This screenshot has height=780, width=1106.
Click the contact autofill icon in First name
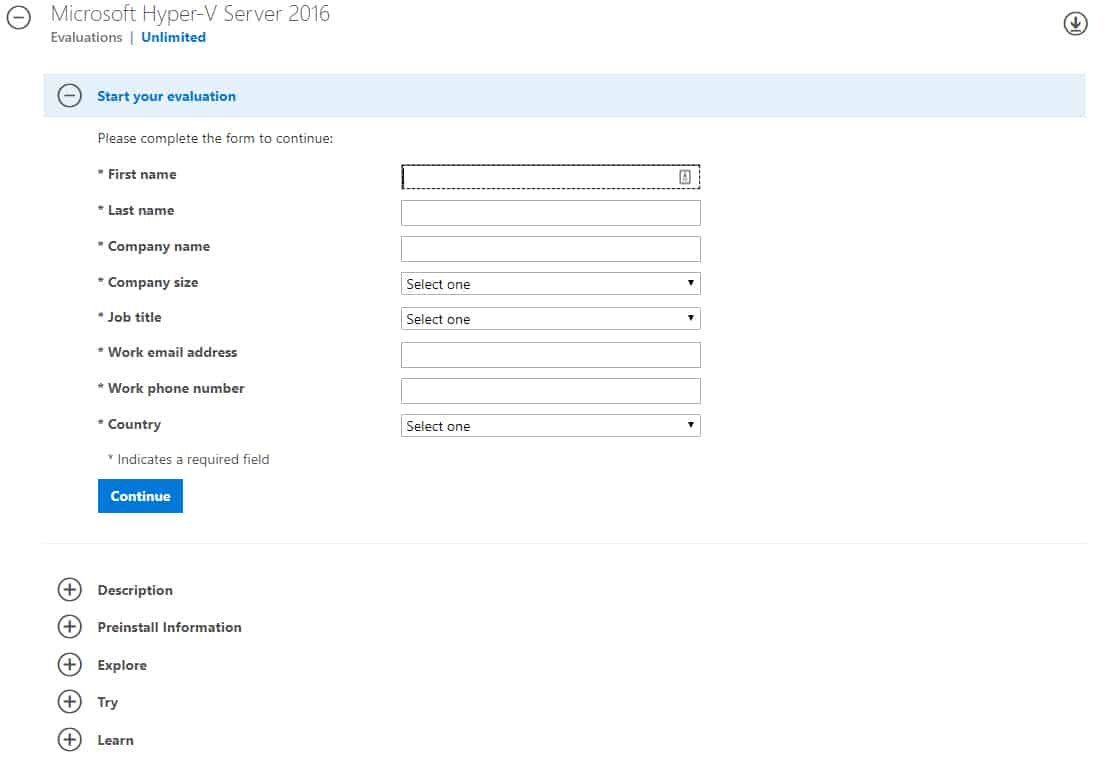684,177
